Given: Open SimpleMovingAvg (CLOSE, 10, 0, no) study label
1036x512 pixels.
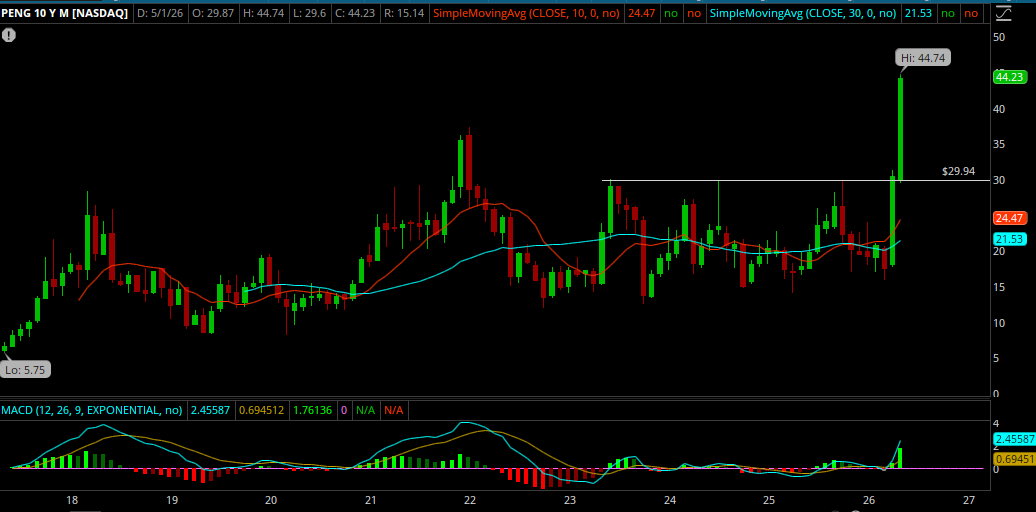Looking at the screenshot, I should pos(526,13).
